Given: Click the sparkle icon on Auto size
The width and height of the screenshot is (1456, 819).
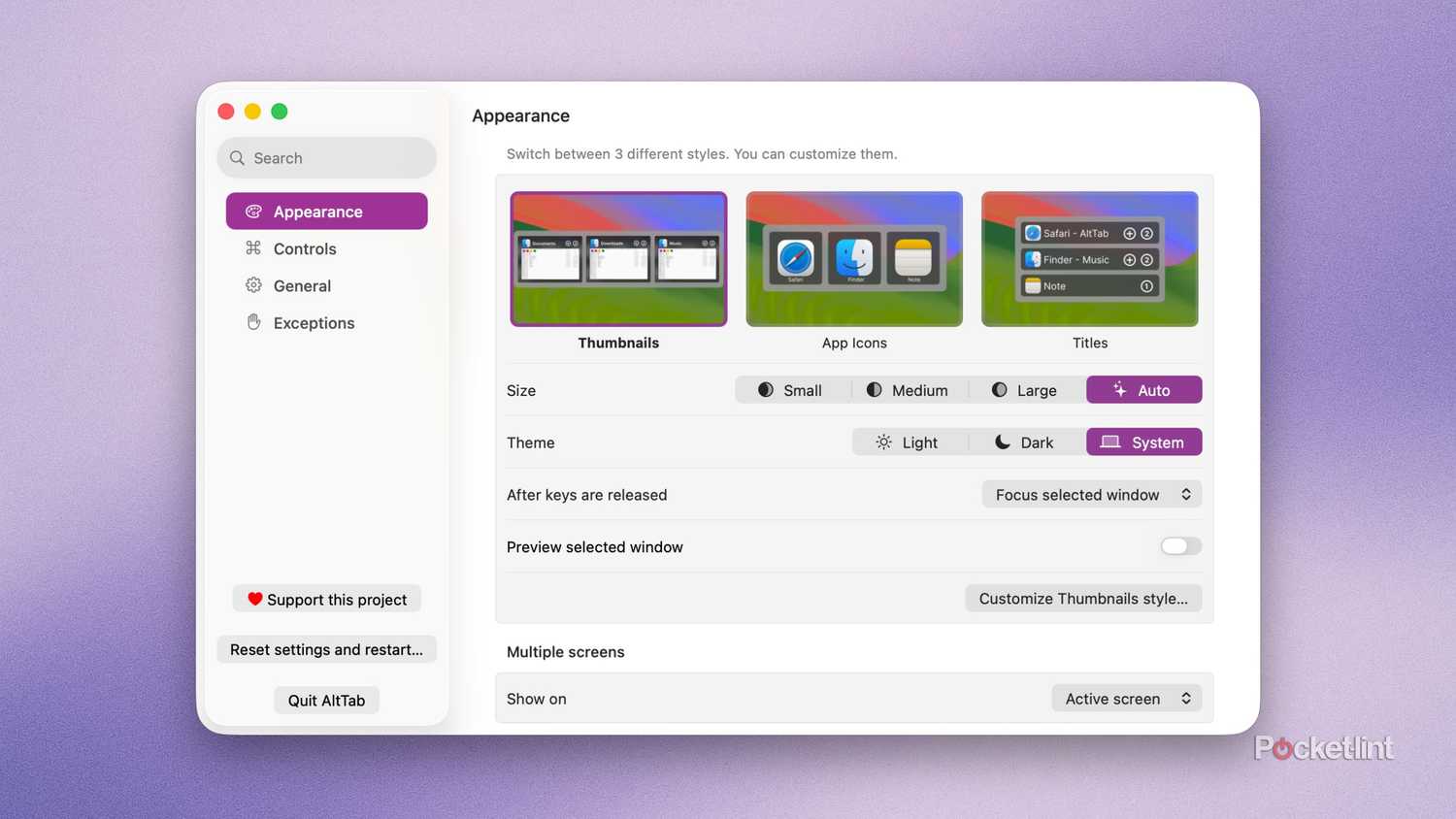Looking at the screenshot, I should [x=1119, y=389].
